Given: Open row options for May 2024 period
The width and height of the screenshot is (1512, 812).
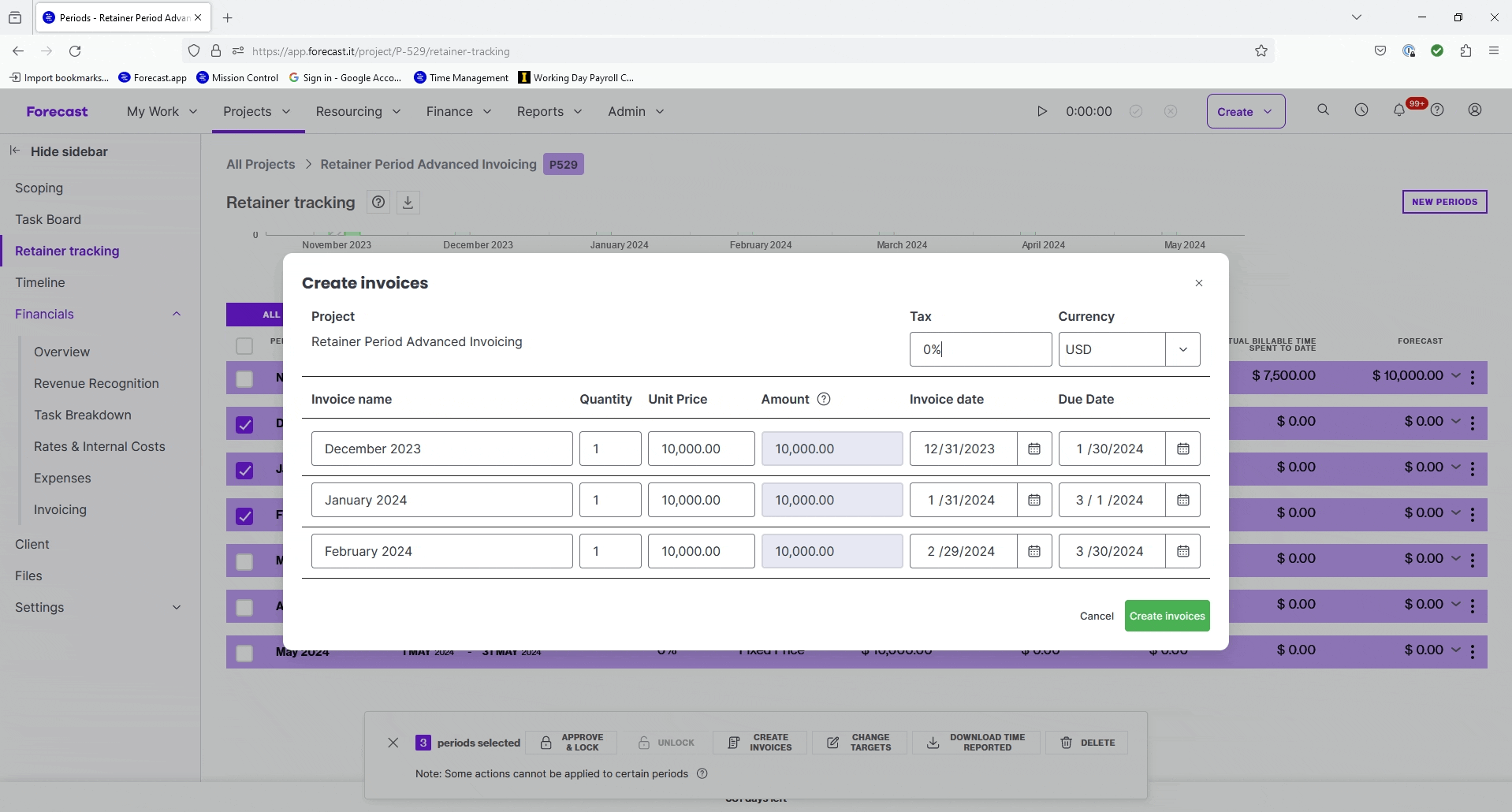Looking at the screenshot, I should pyautogui.click(x=1473, y=652).
